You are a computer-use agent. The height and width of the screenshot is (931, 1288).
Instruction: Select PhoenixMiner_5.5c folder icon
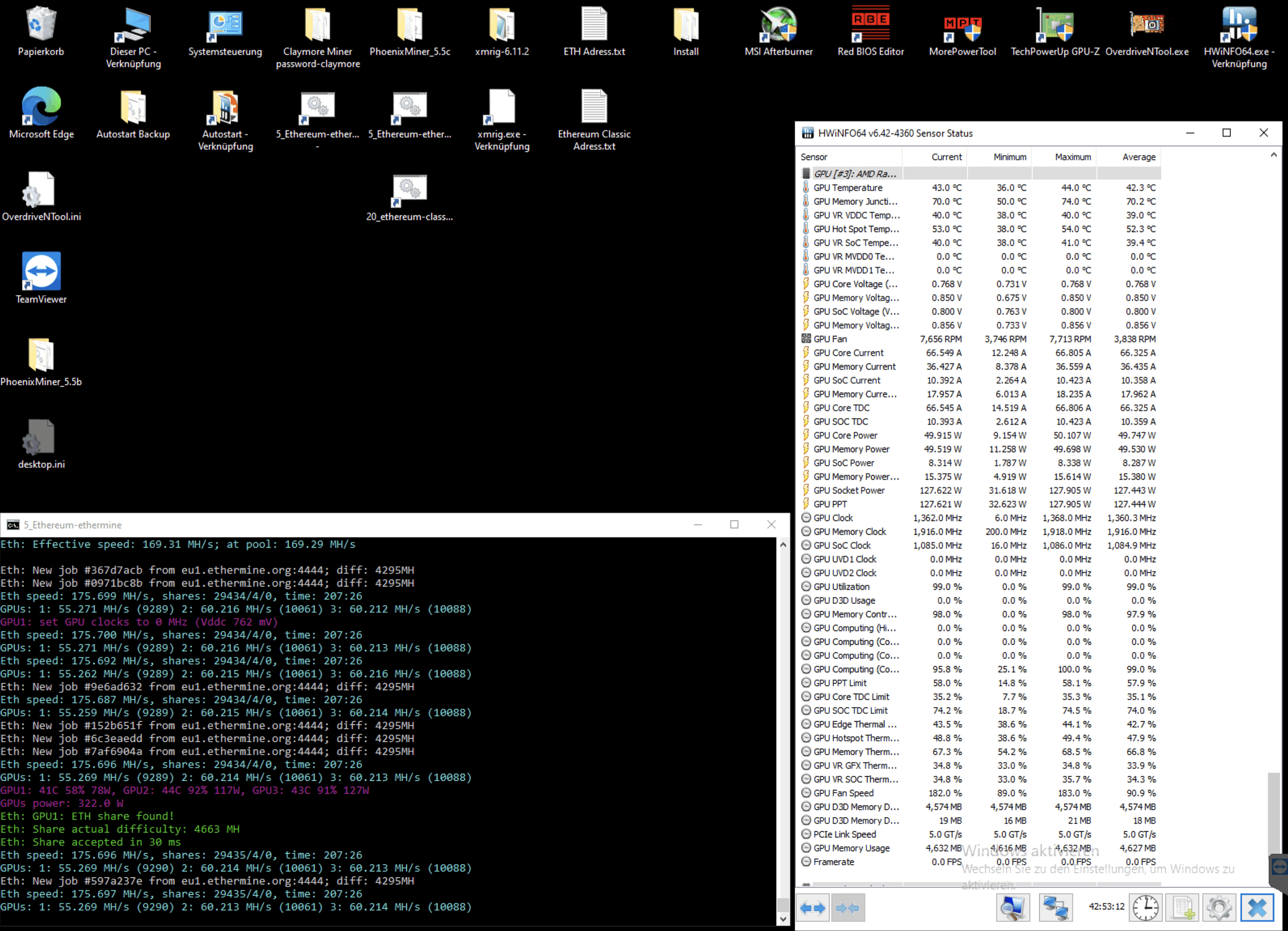tap(410, 31)
